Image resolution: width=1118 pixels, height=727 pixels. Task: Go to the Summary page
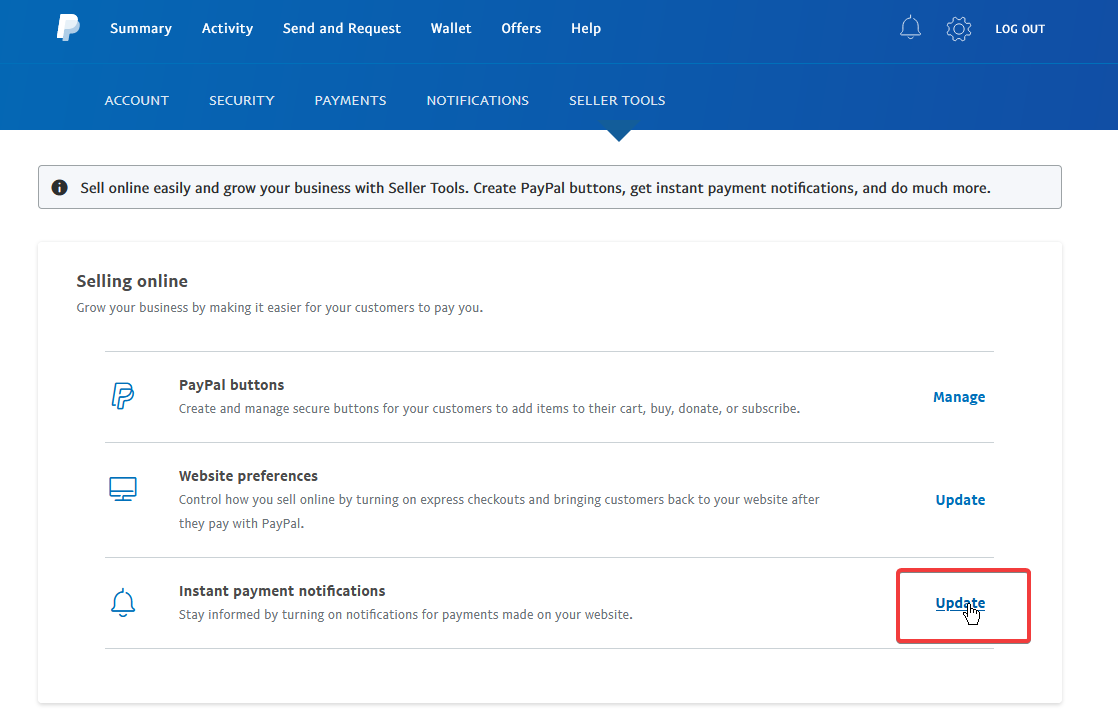click(x=141, y=28)
